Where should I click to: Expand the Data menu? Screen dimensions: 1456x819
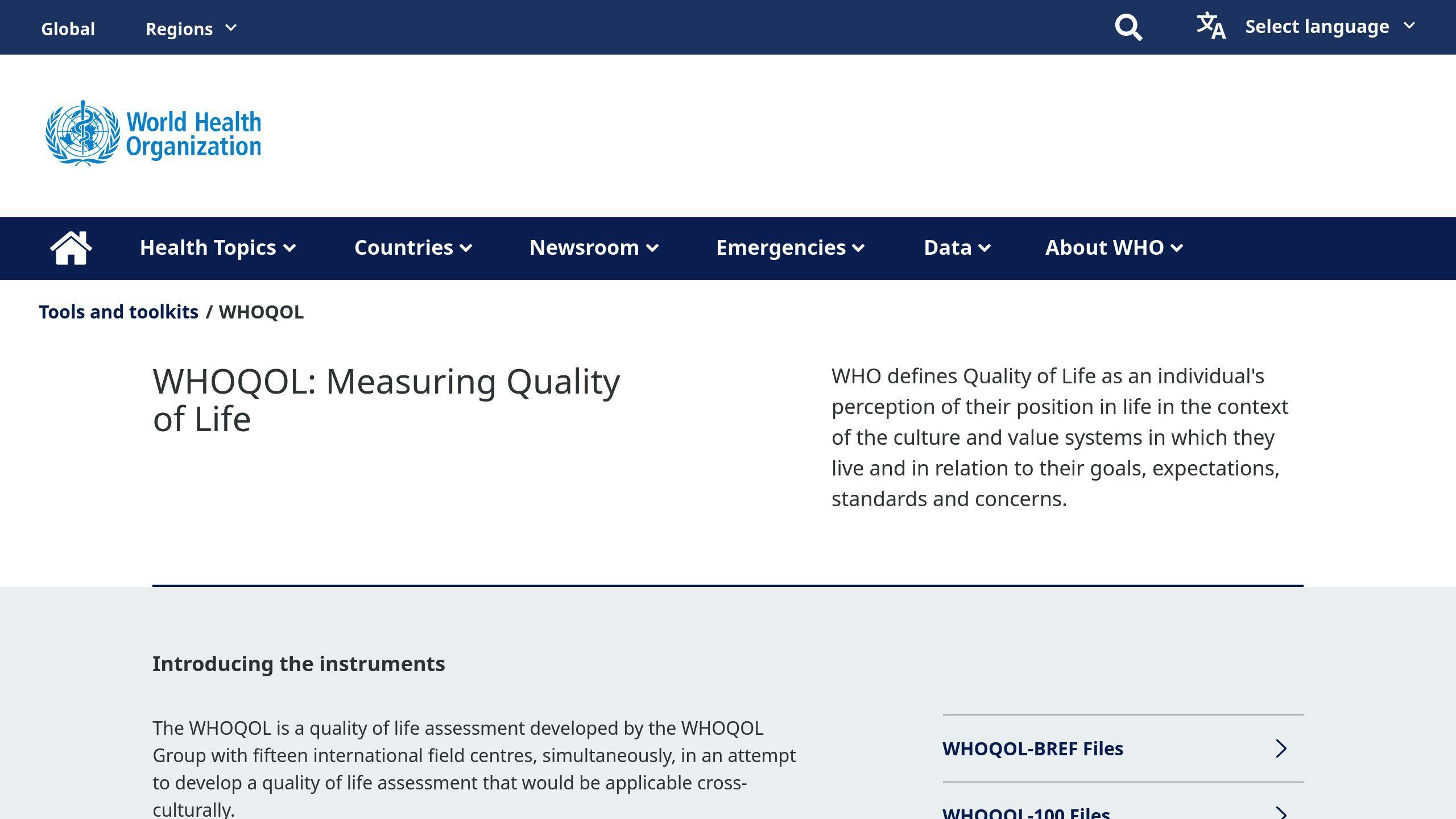pyautogui.click(x=957, y=248)
